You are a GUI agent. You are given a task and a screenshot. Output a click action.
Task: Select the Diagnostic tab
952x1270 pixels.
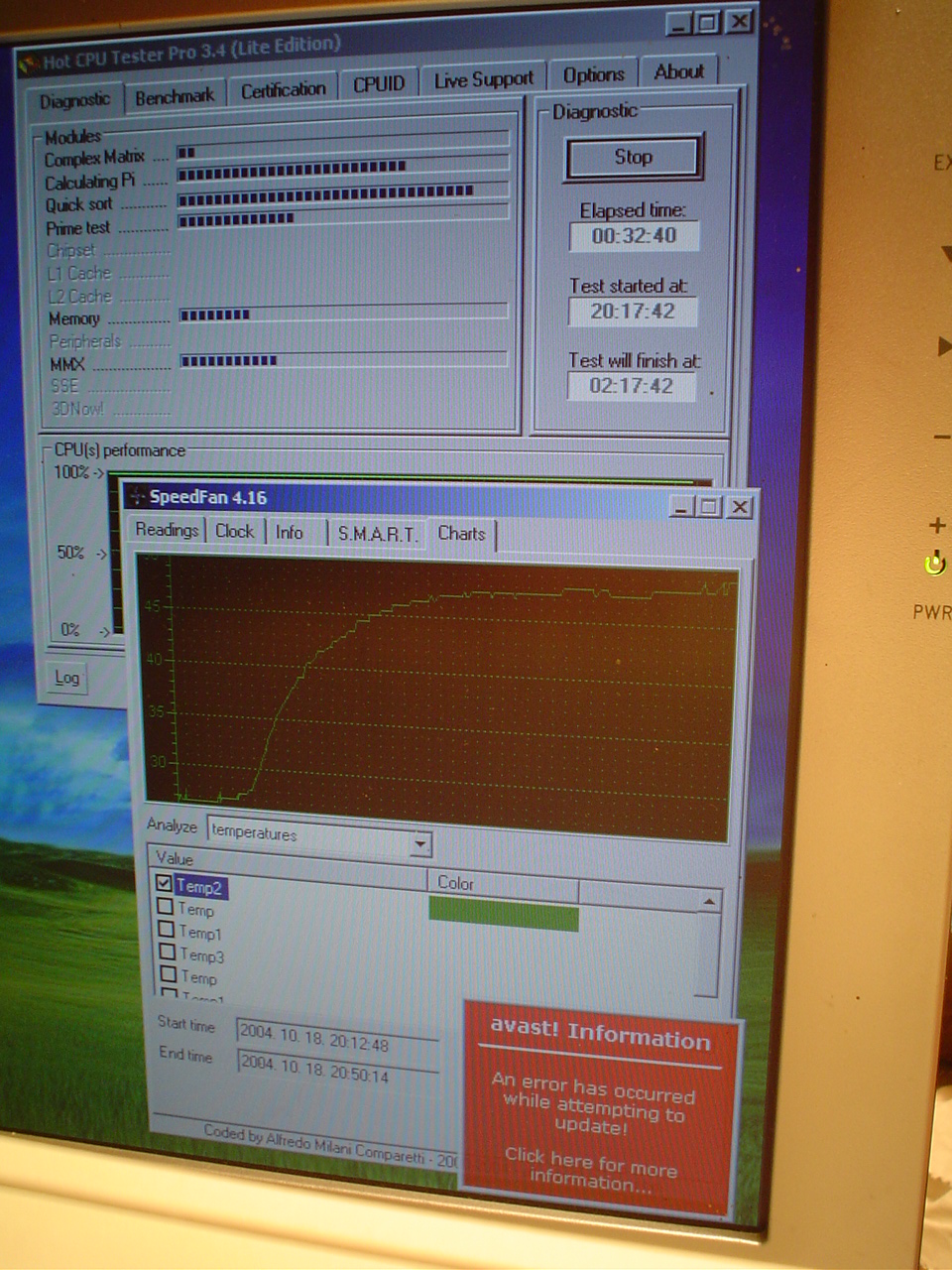coord(74,100)
